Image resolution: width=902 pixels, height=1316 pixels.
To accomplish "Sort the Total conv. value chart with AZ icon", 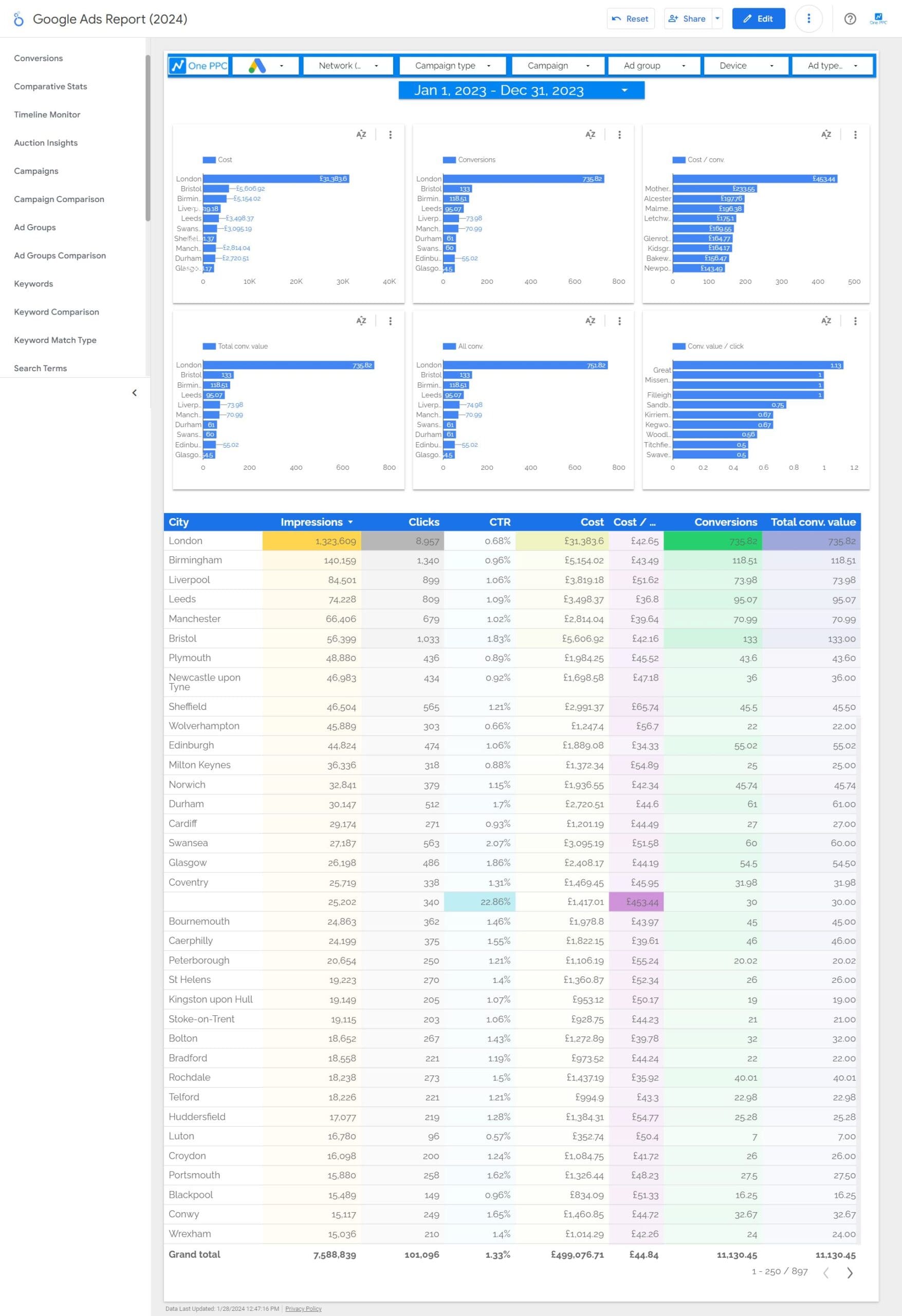I will [x=361, y=321].
